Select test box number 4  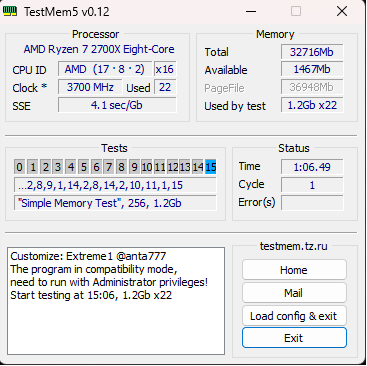(x=71, y=167)
